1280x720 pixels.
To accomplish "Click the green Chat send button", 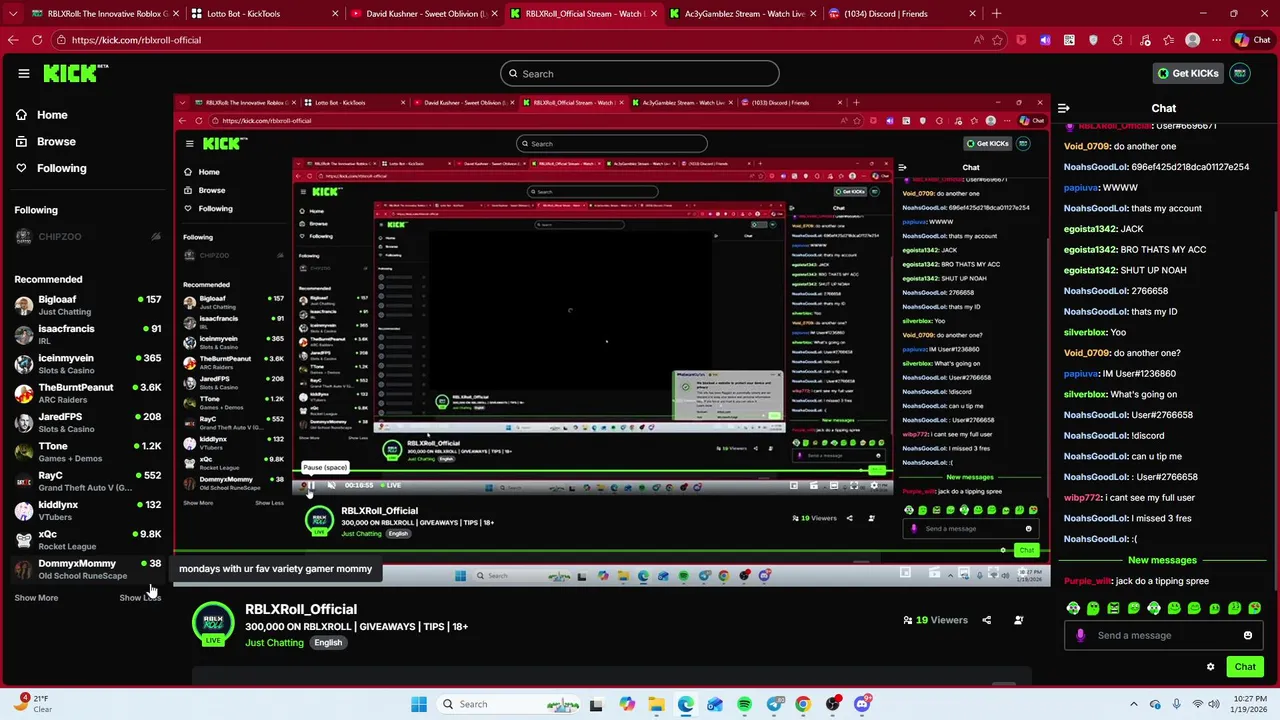I will tap(1245, 667).
